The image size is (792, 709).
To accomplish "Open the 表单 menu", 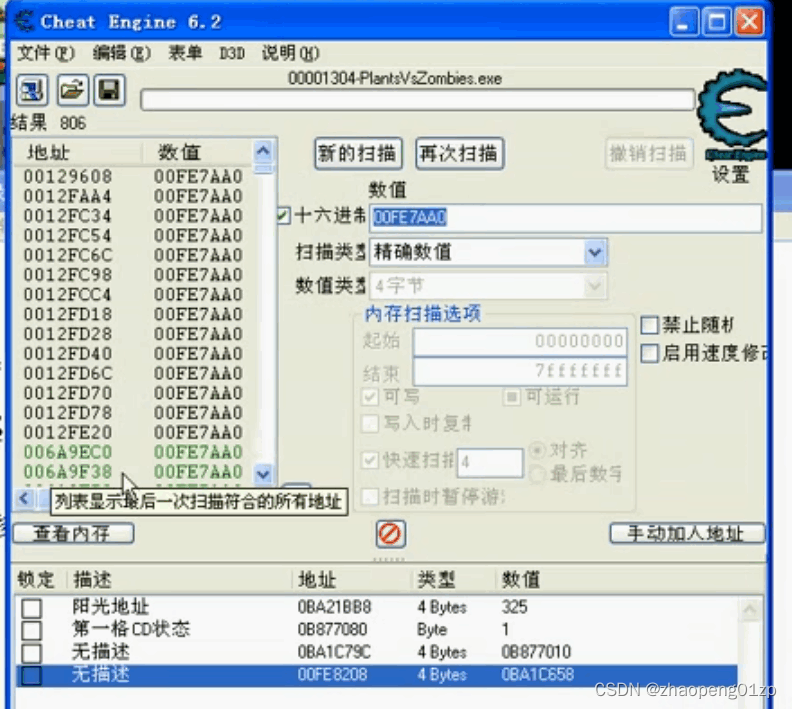I will 185,53.
